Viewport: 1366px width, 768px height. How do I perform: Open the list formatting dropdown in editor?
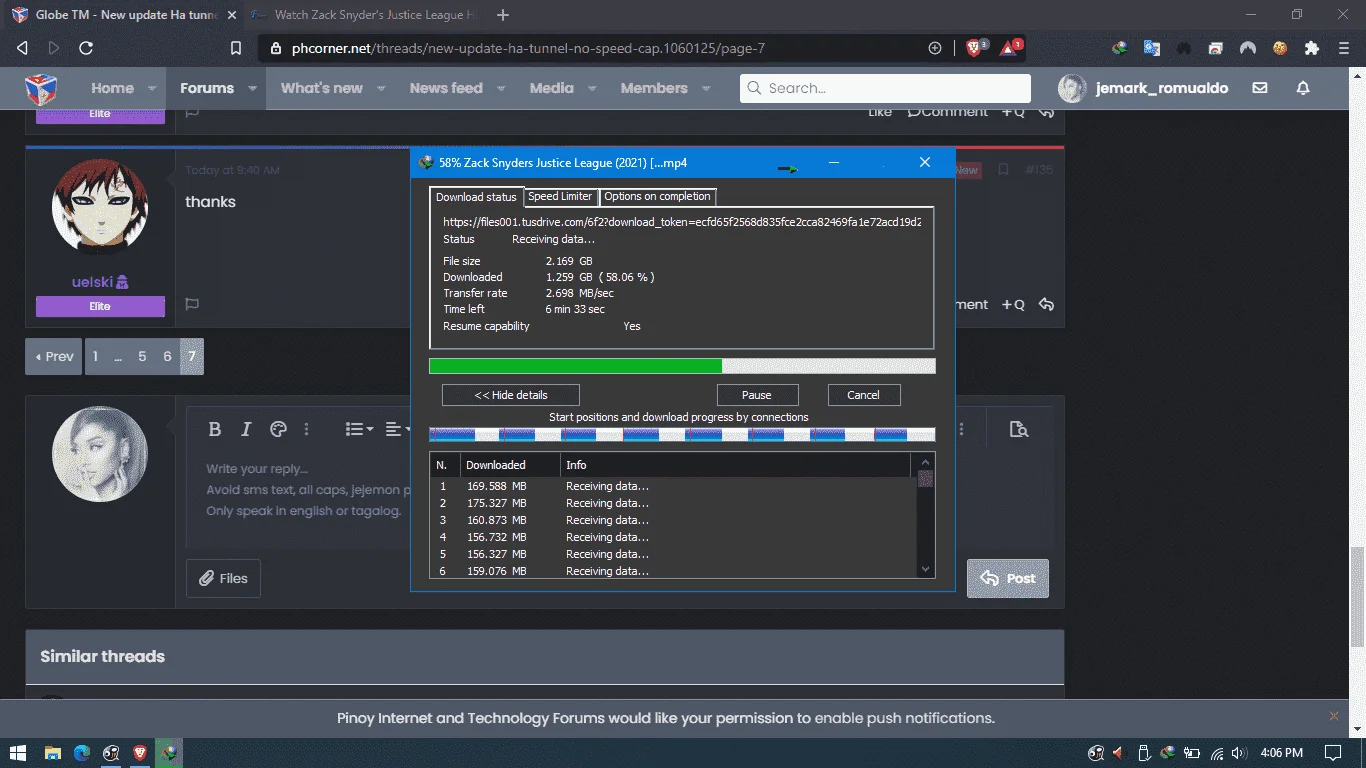359,429
